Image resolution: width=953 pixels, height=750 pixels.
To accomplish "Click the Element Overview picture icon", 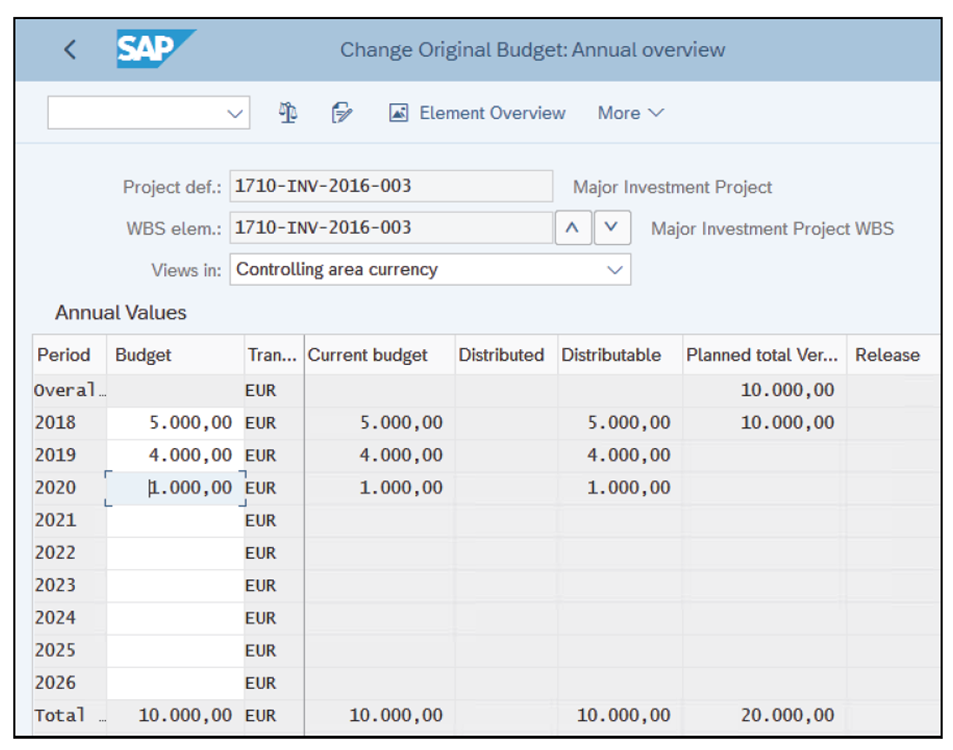I will click(x=397, y=112).
